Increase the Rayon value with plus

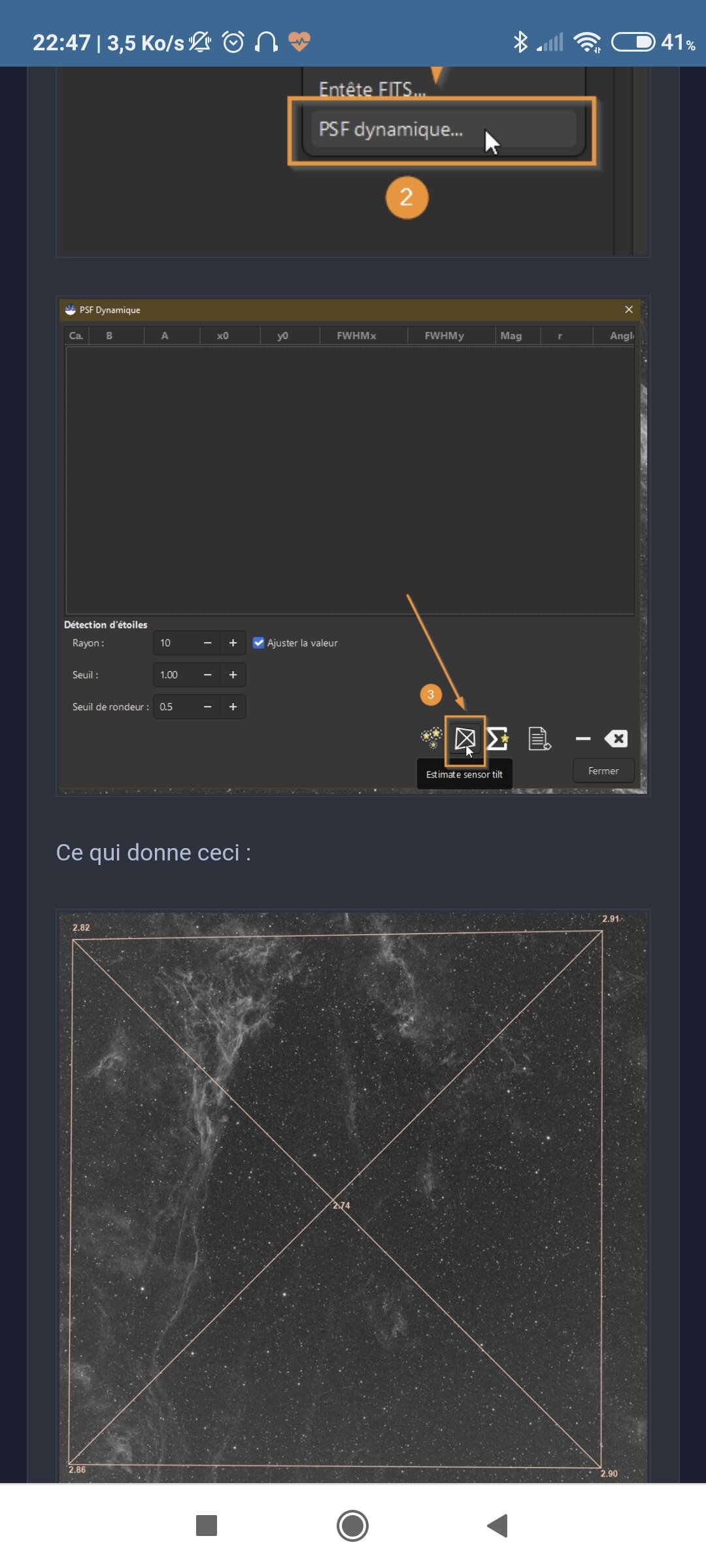[233, 643]
